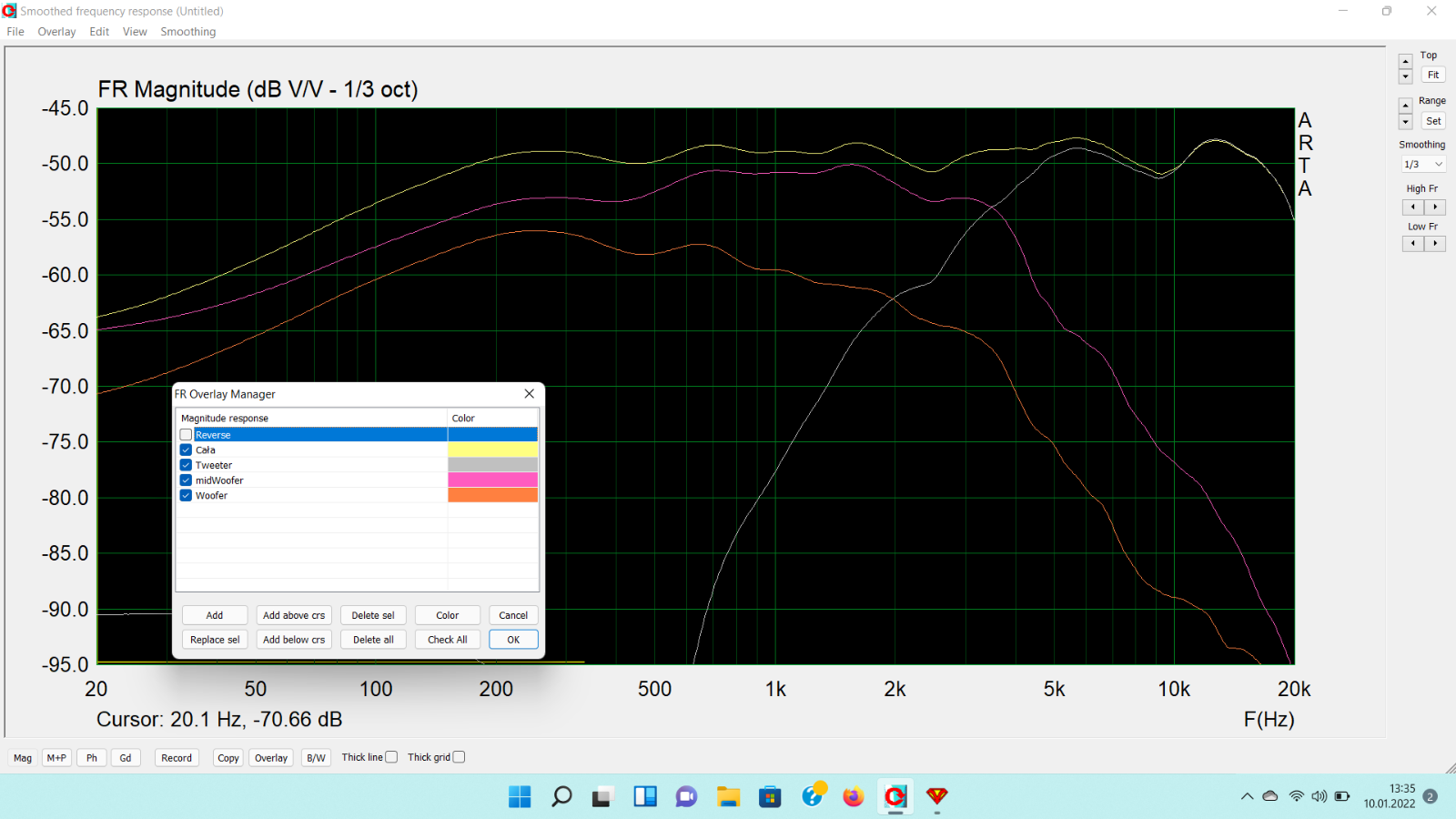Click the Delete sel button

(x=373, y=615)
